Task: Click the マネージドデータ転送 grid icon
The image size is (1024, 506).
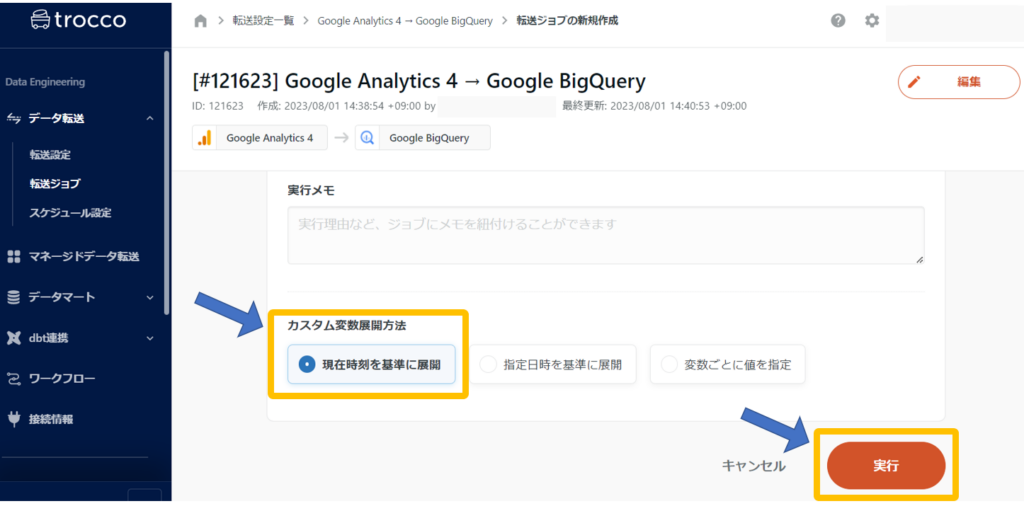Action: (14, 257)
